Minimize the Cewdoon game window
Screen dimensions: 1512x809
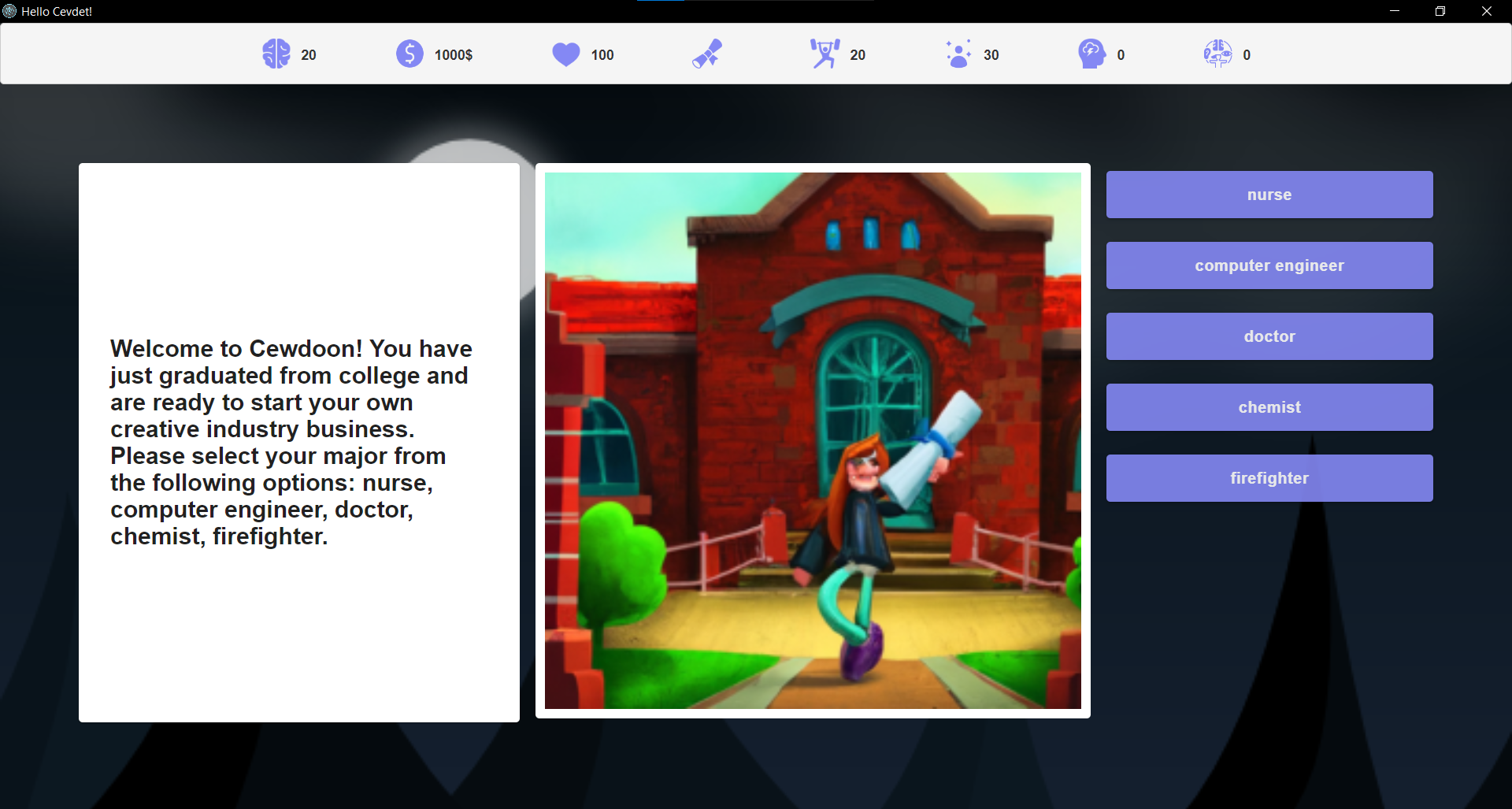coord(1394,11)
